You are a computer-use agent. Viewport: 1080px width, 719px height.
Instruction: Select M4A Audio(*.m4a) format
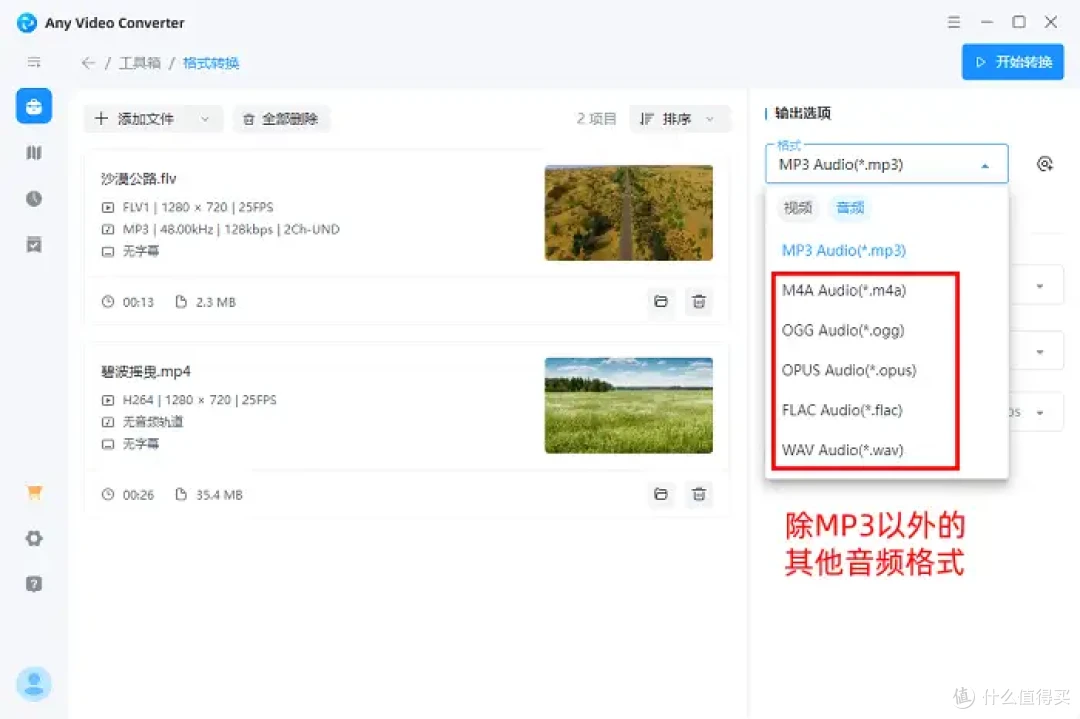pyautogui.click(x=844, y=290)
